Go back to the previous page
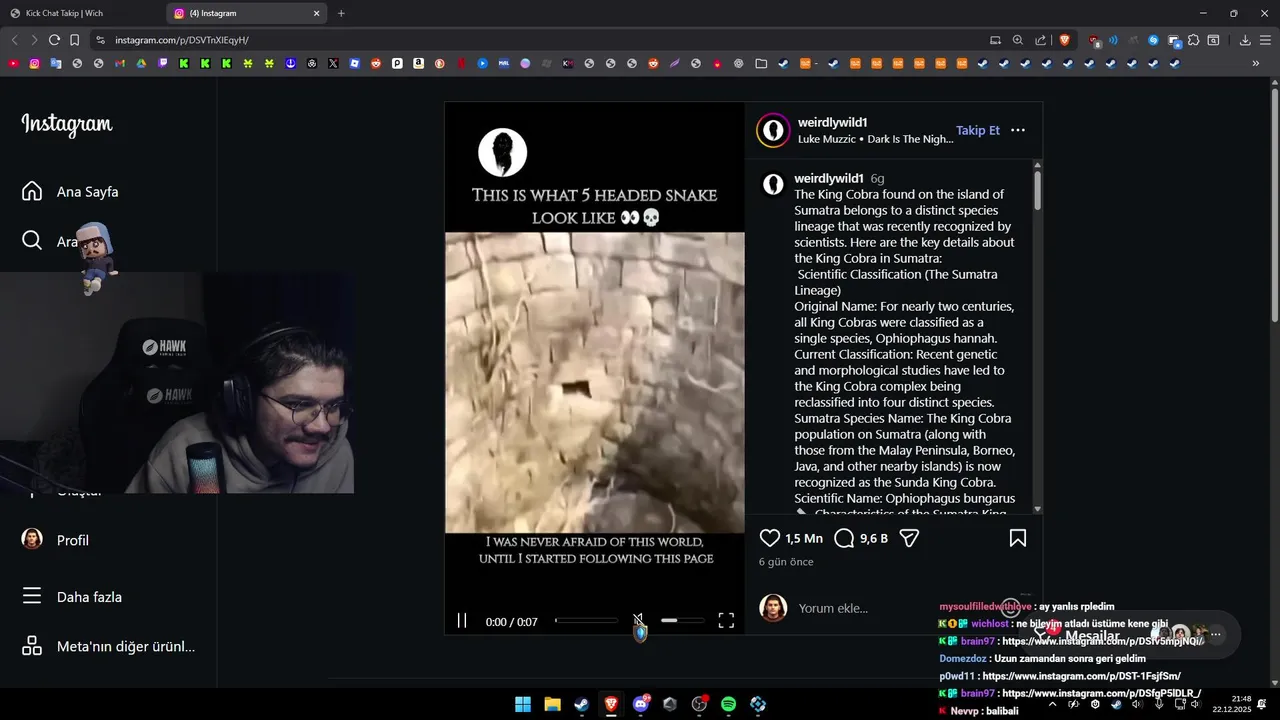 (14, 40)
